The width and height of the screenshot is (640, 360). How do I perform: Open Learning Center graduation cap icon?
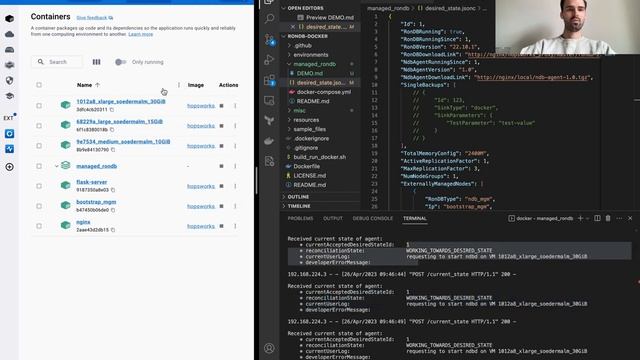[9, 96]
